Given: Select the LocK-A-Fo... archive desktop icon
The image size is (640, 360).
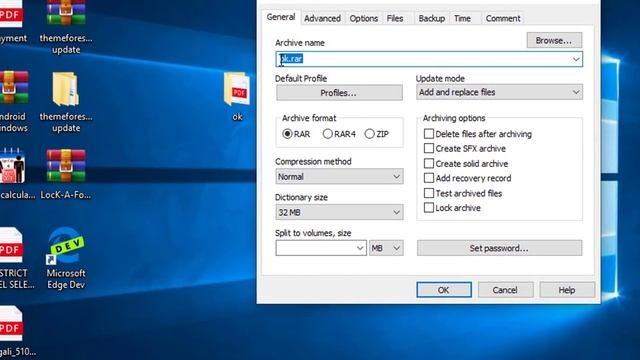Looking at the screenshot, I should coord(66,173).
